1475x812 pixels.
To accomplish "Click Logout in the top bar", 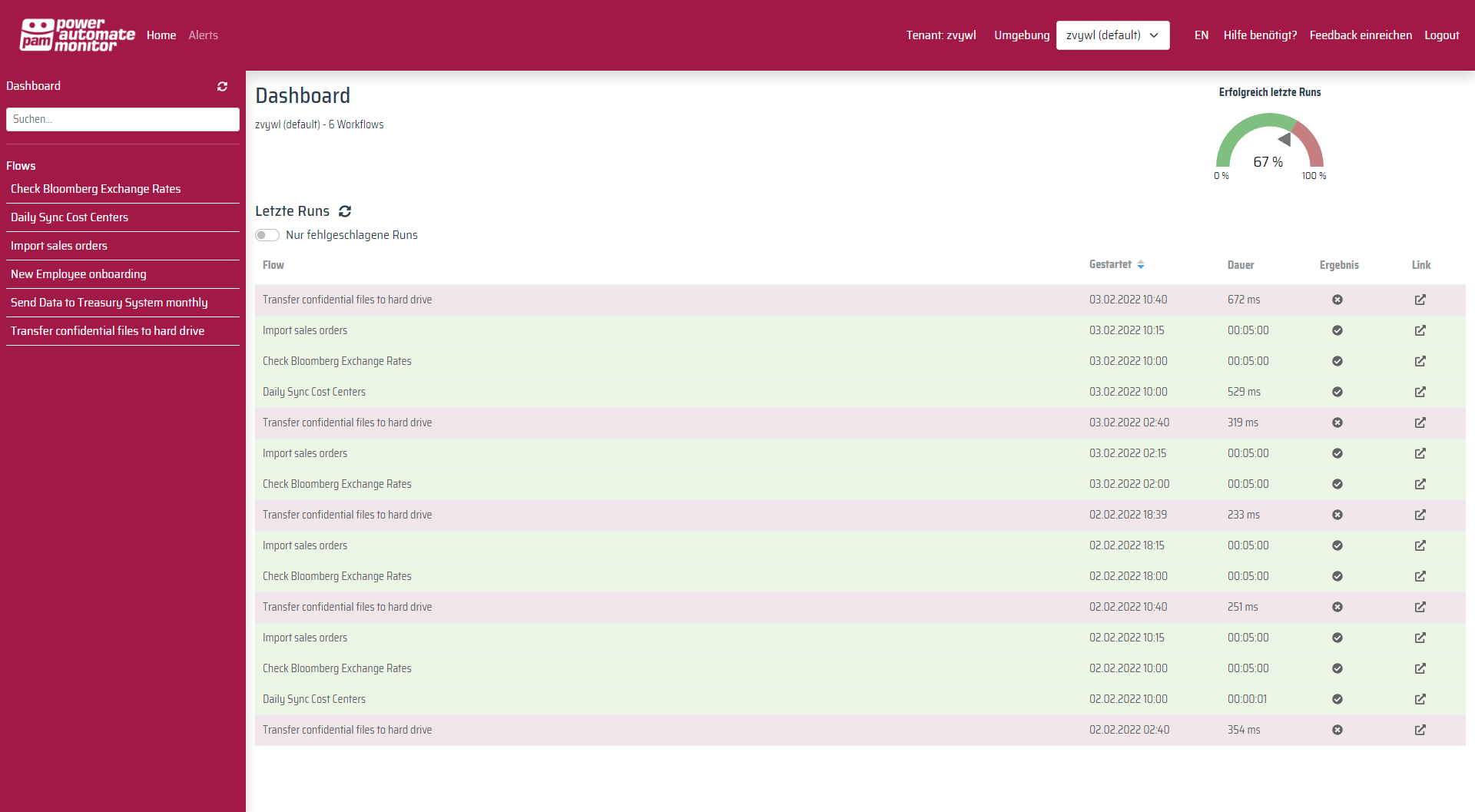I will click(x=1441, y=35).
